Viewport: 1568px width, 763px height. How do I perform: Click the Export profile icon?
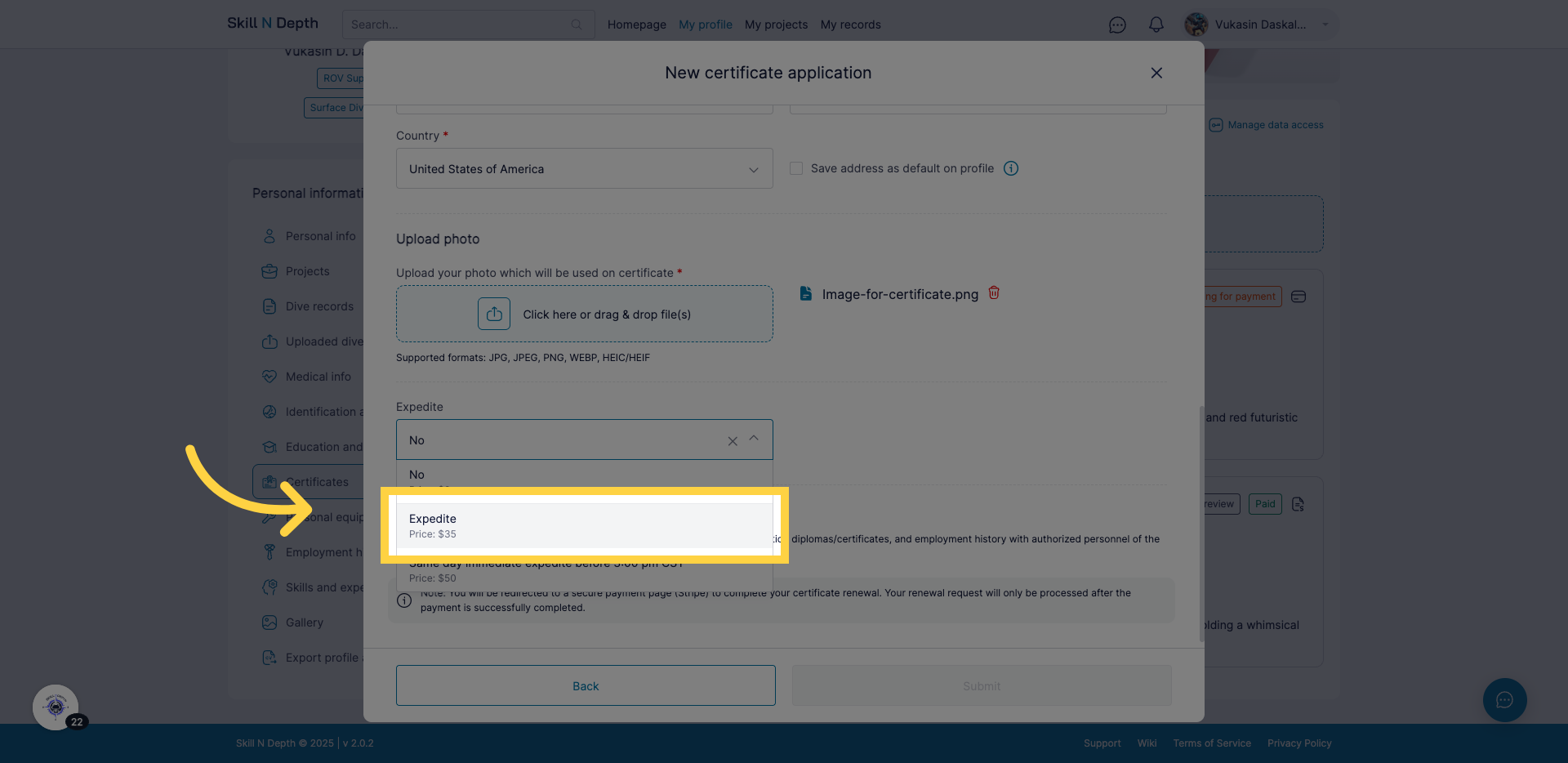(269, 658)
